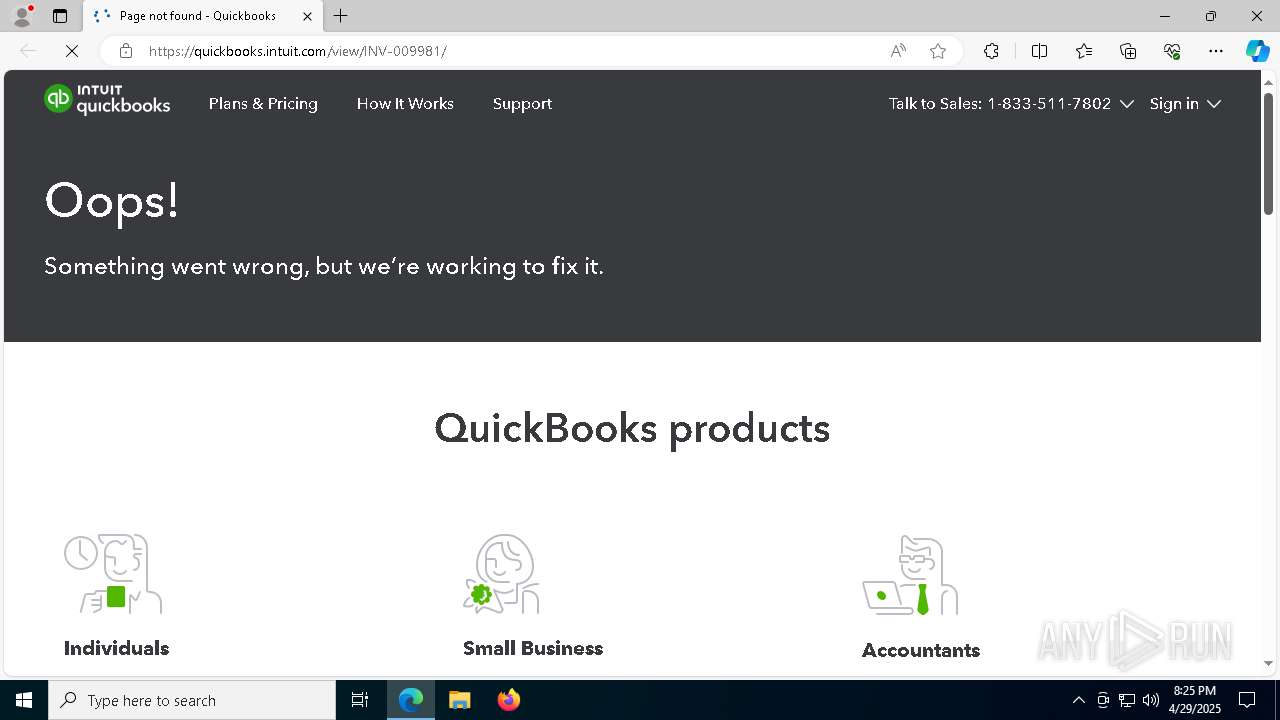Open a new browser tab

click(x=341, y=16)
